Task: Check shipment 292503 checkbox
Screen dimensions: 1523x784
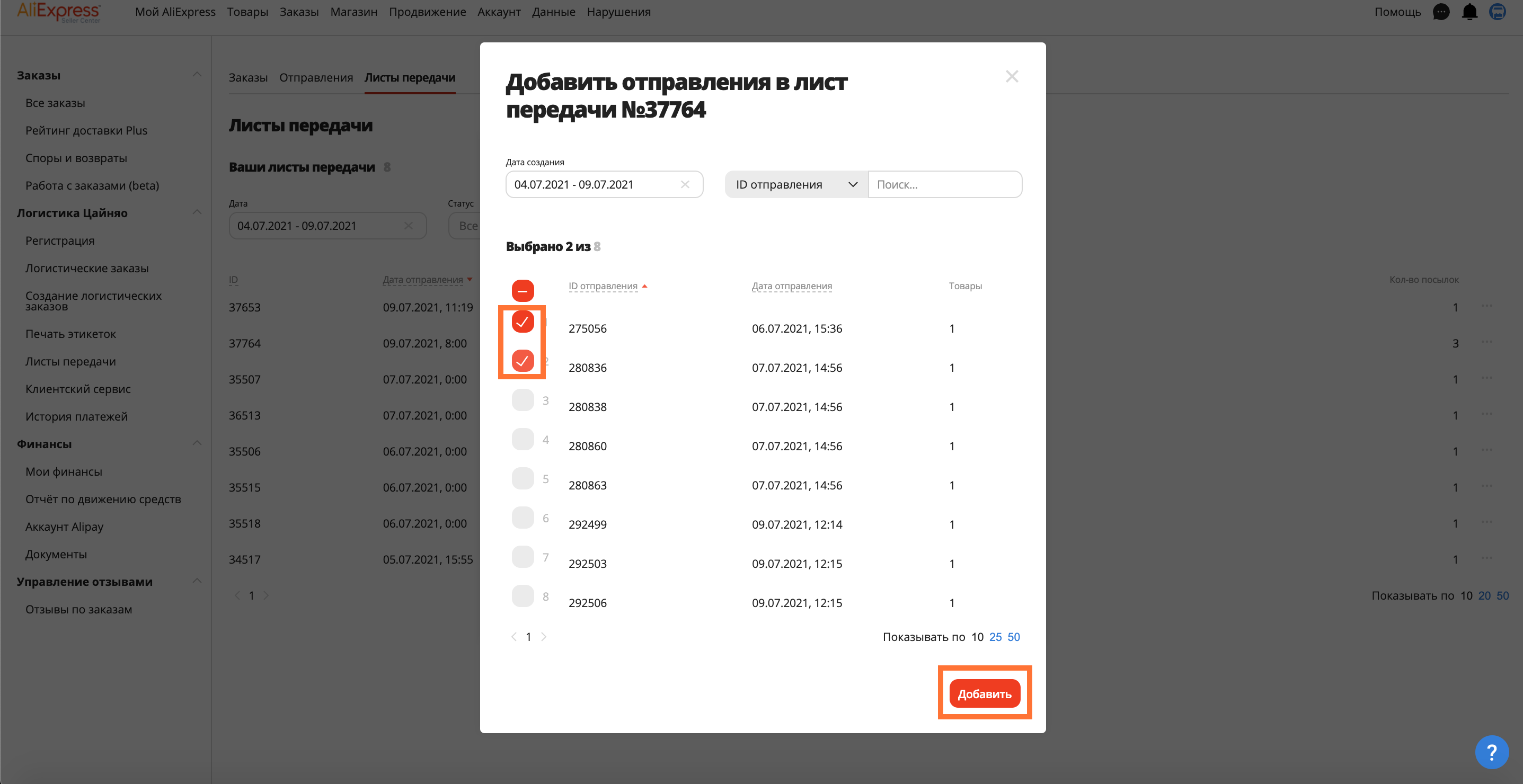Action: point(523,557)
